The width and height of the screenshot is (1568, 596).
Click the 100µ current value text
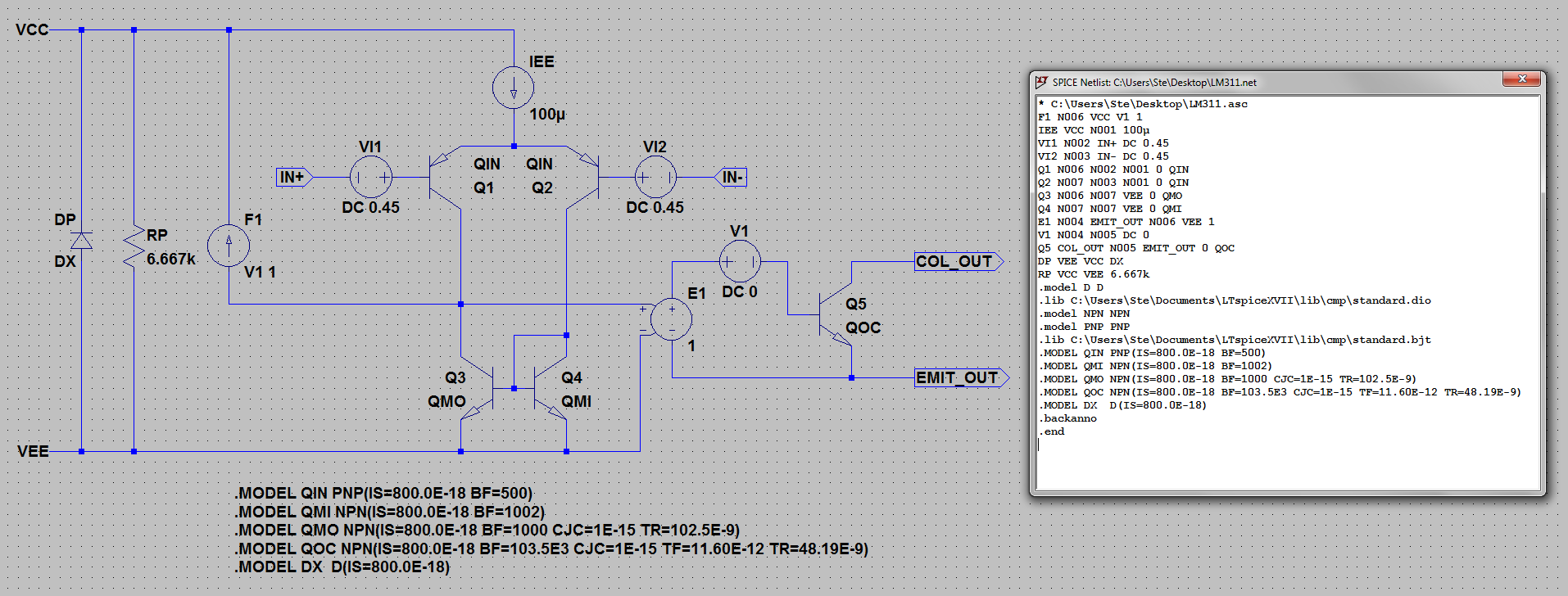(547, 115)
